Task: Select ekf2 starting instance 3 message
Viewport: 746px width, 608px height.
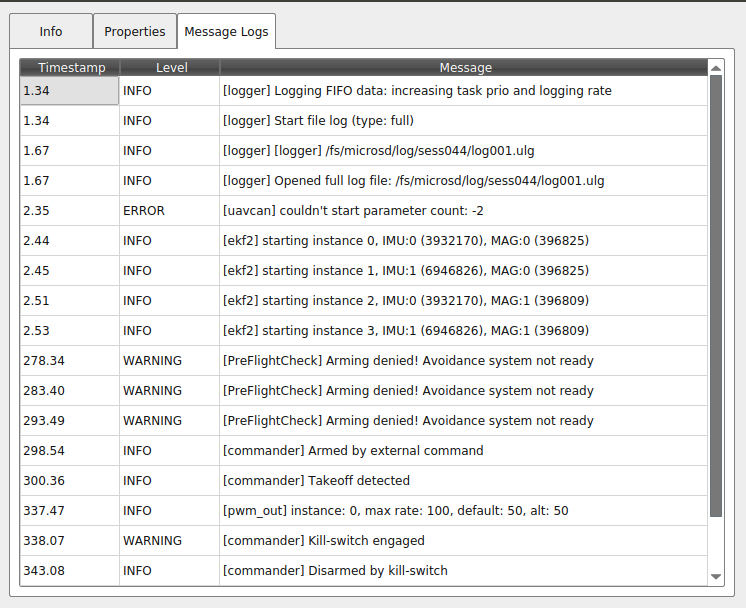Action: pos(463,331)
